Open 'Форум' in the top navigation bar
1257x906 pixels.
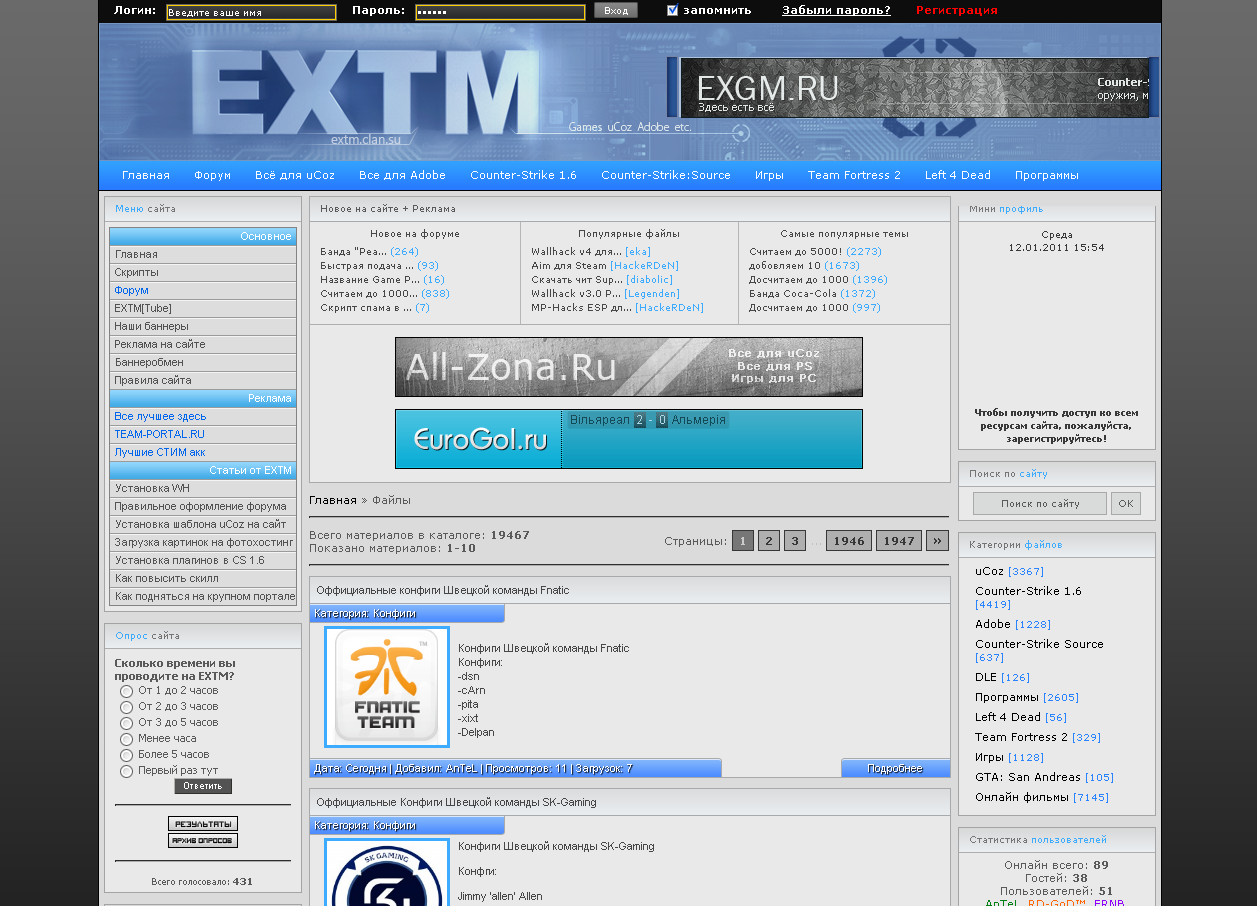(213, 175)
